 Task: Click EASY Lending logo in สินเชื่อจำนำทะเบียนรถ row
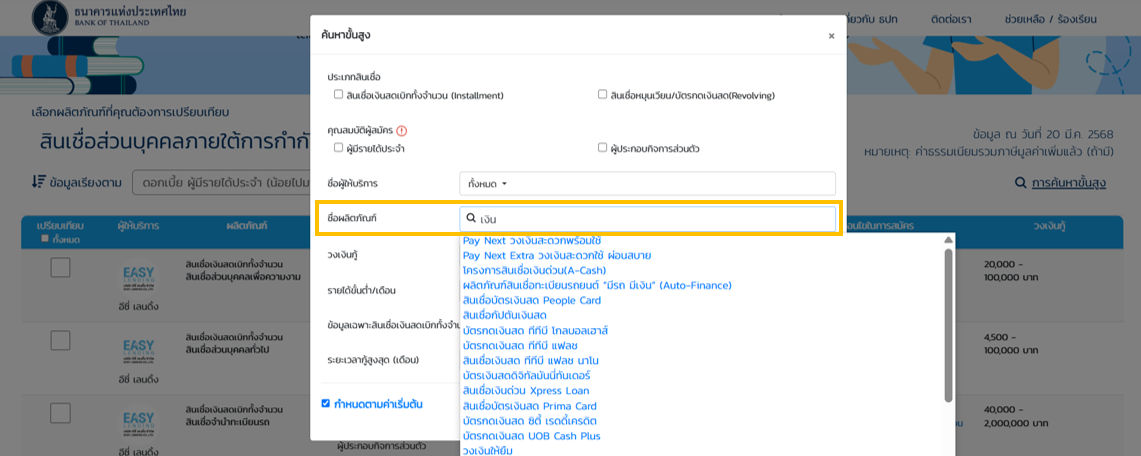point(138,426)
